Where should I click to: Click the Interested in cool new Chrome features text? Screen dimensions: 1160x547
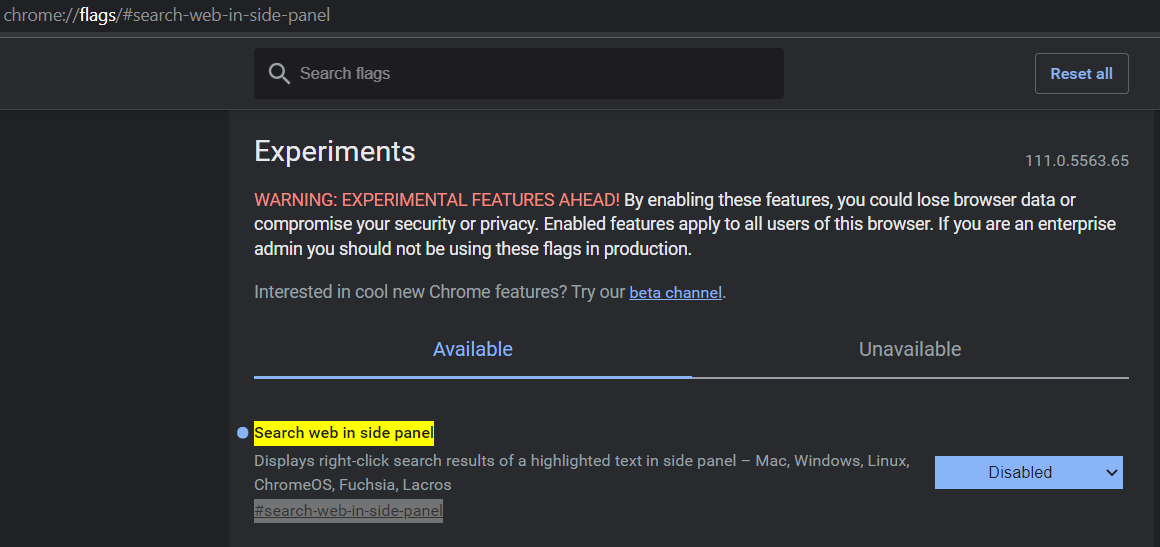pyautogui.click(x=440, y=292)
